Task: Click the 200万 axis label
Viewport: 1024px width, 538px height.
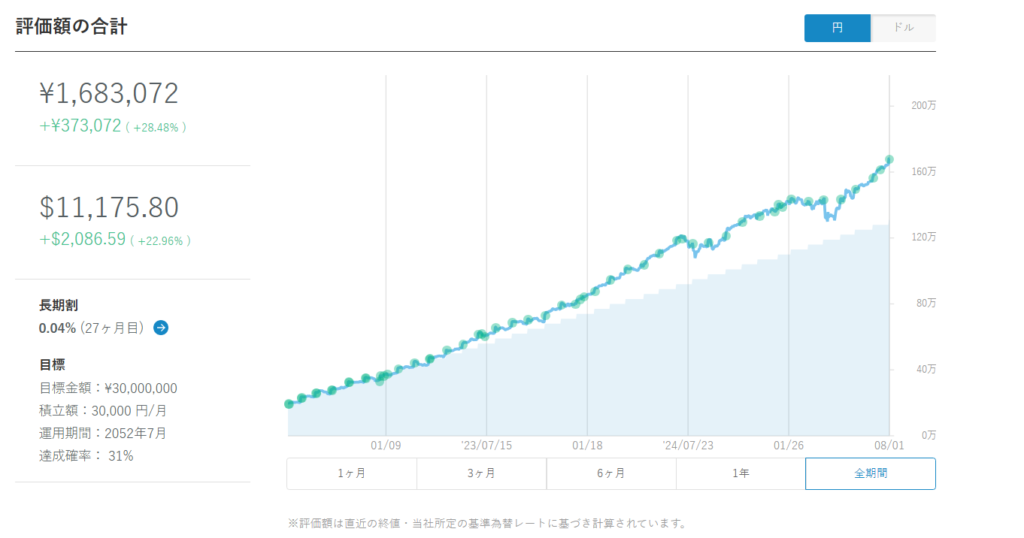Action: [923, 105]
